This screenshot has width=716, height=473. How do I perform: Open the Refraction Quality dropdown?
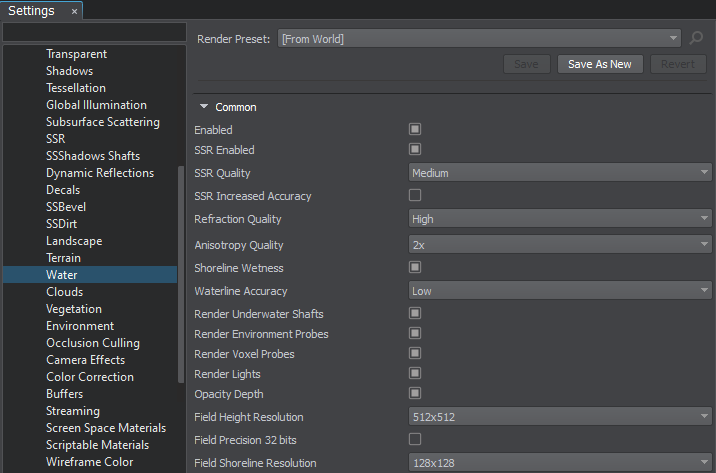[559, 219]
